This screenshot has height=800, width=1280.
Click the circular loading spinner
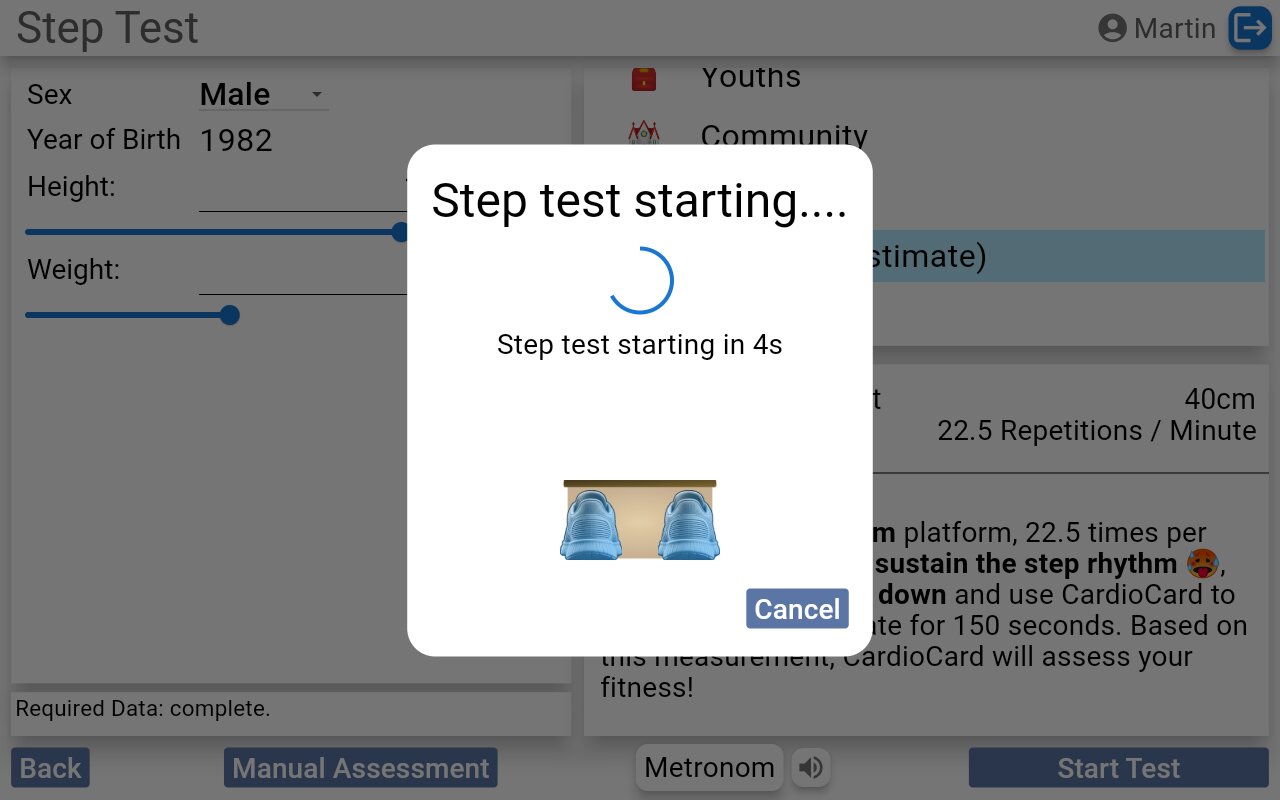pyautogui.click(x=641, y=280)
